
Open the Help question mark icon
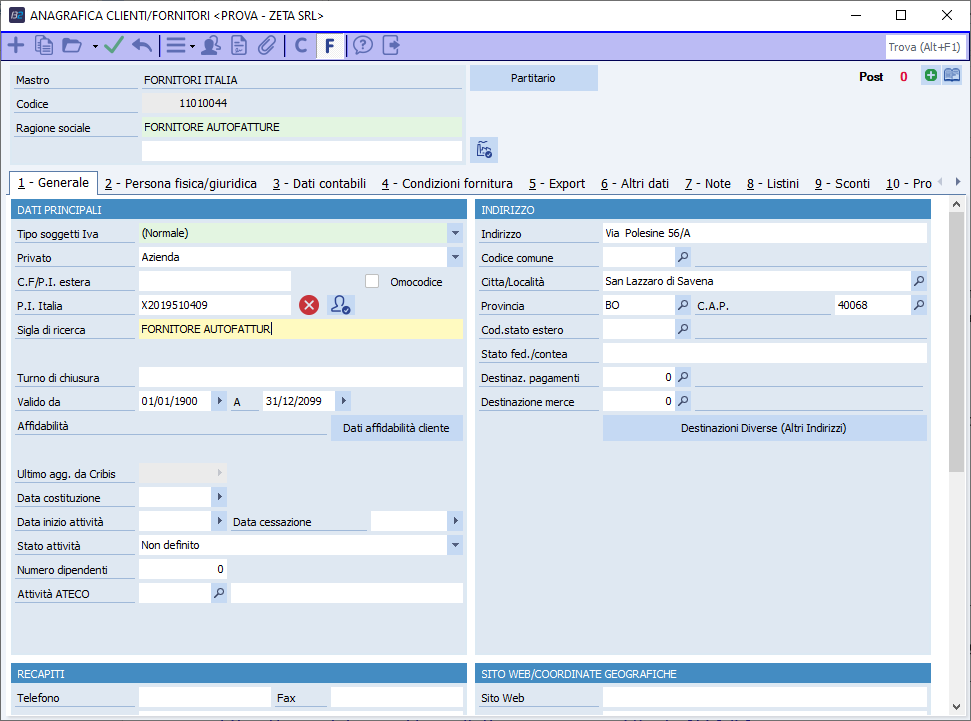point(363,45)
